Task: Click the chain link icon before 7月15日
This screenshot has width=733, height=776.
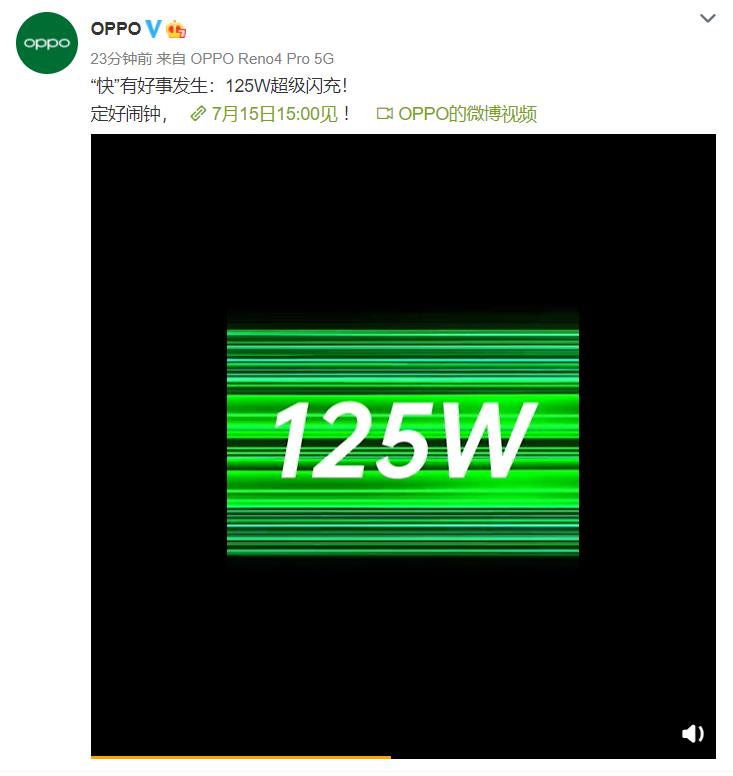Action: pyautogui.click(x=198, y=114)
